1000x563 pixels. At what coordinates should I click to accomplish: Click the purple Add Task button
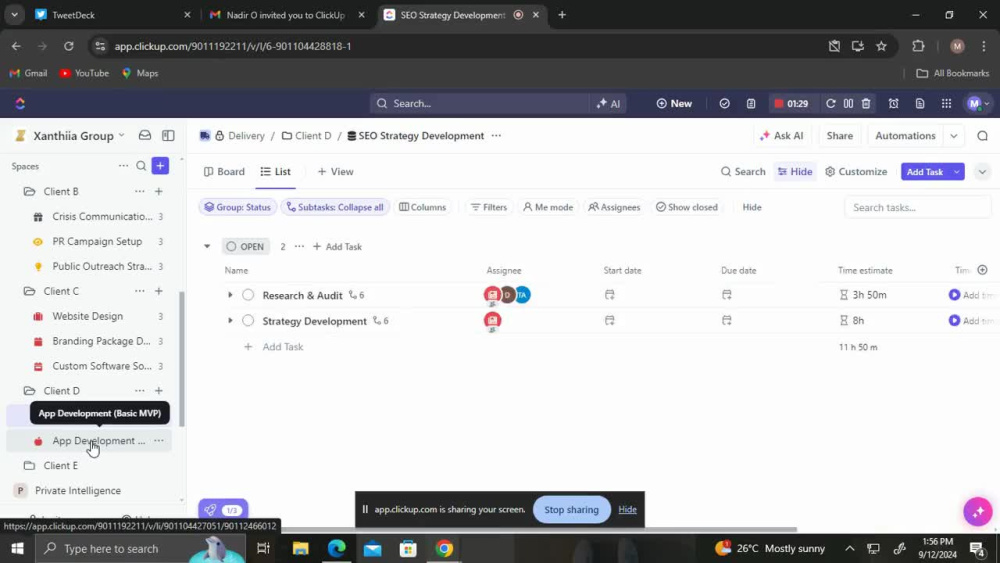[925, 172]
